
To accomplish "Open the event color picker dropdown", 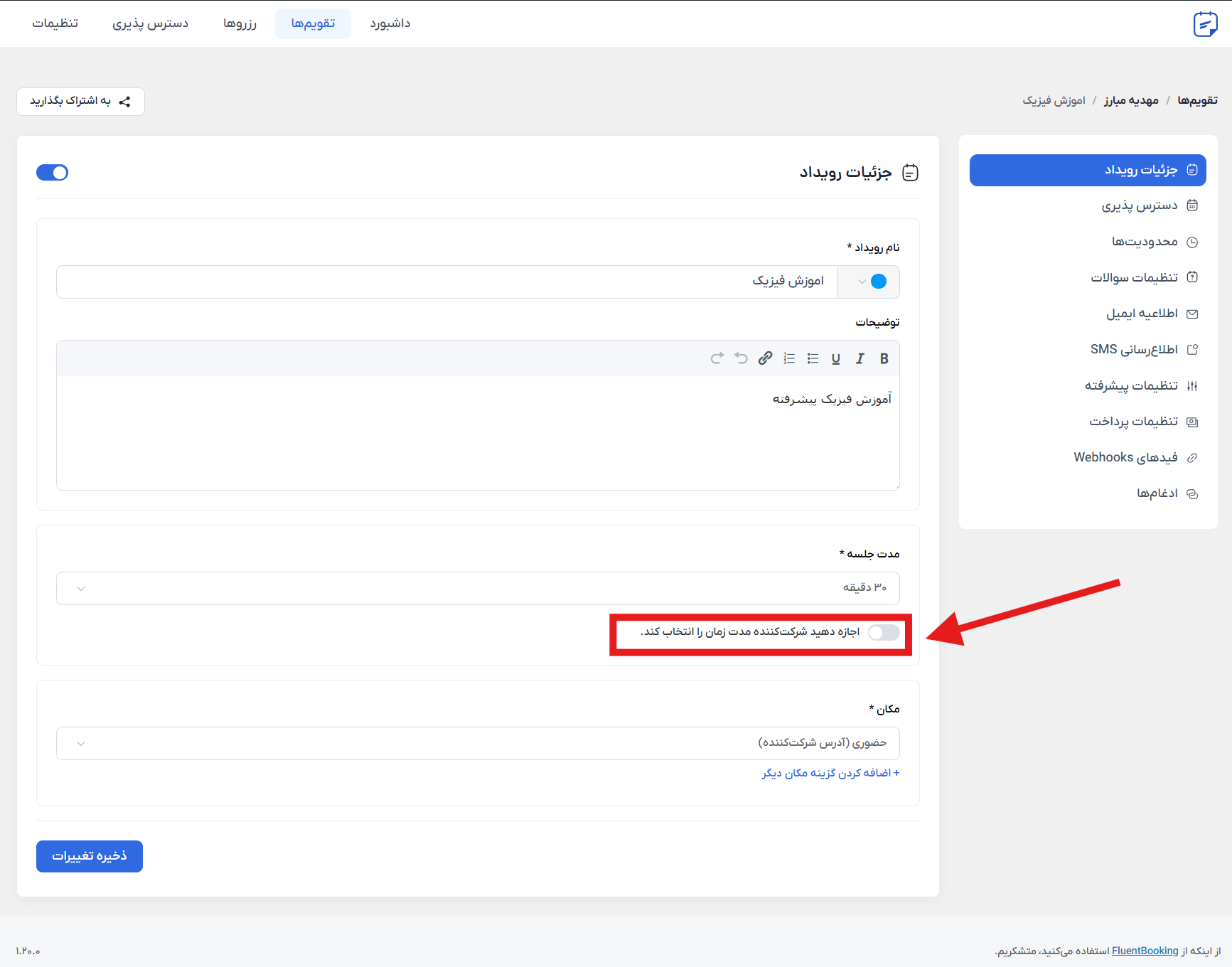I will 869,282.
